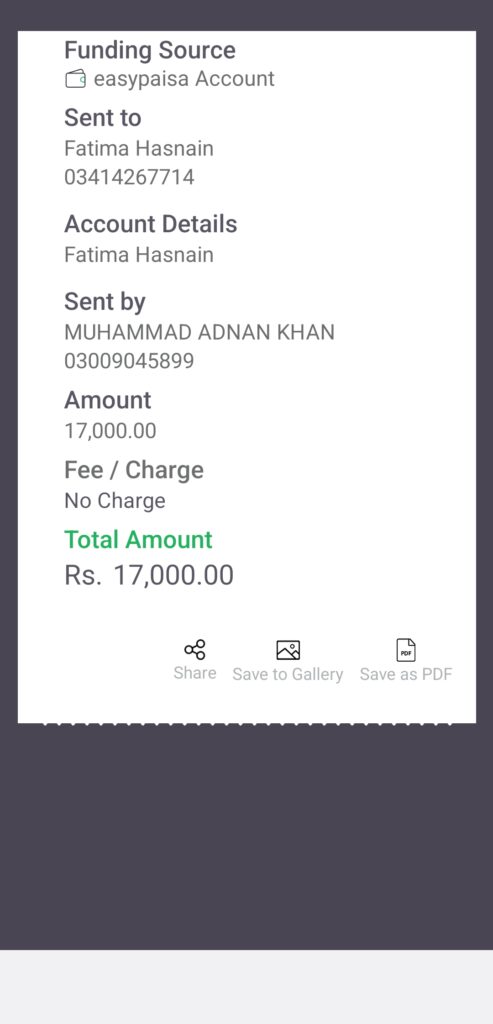Tap Fatima Hasnain under Account Details
This screenshot has height=1024, width=493.
click(x=138, y=254)
